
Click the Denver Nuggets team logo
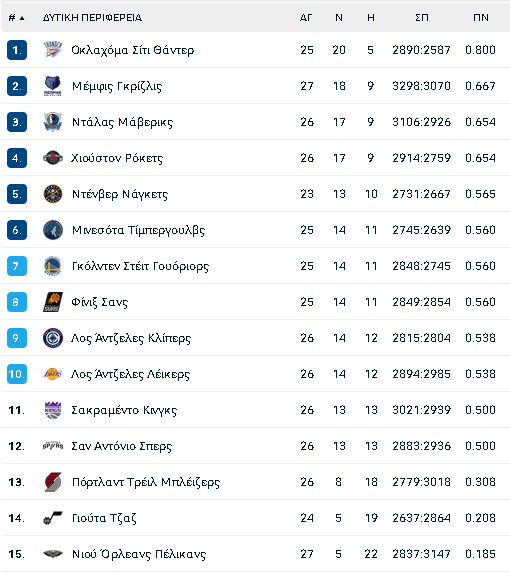point(53,194)
